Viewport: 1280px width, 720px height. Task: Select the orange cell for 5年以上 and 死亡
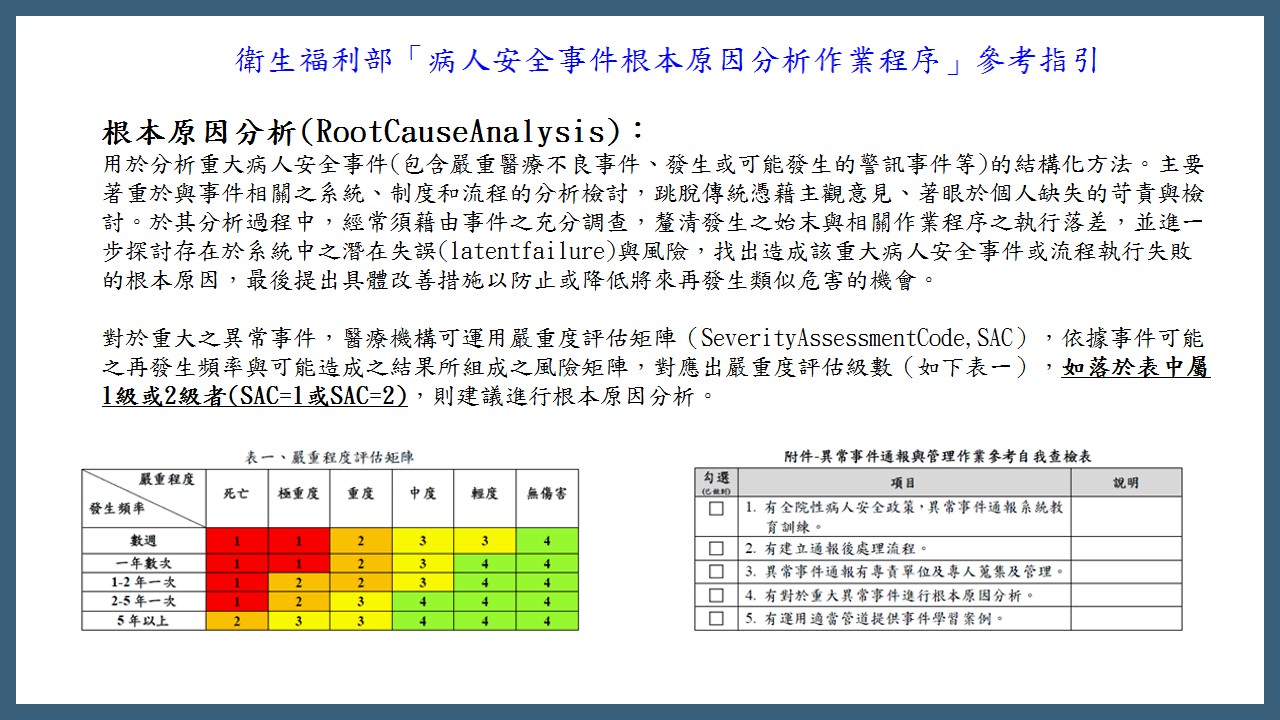coord(237,621)
